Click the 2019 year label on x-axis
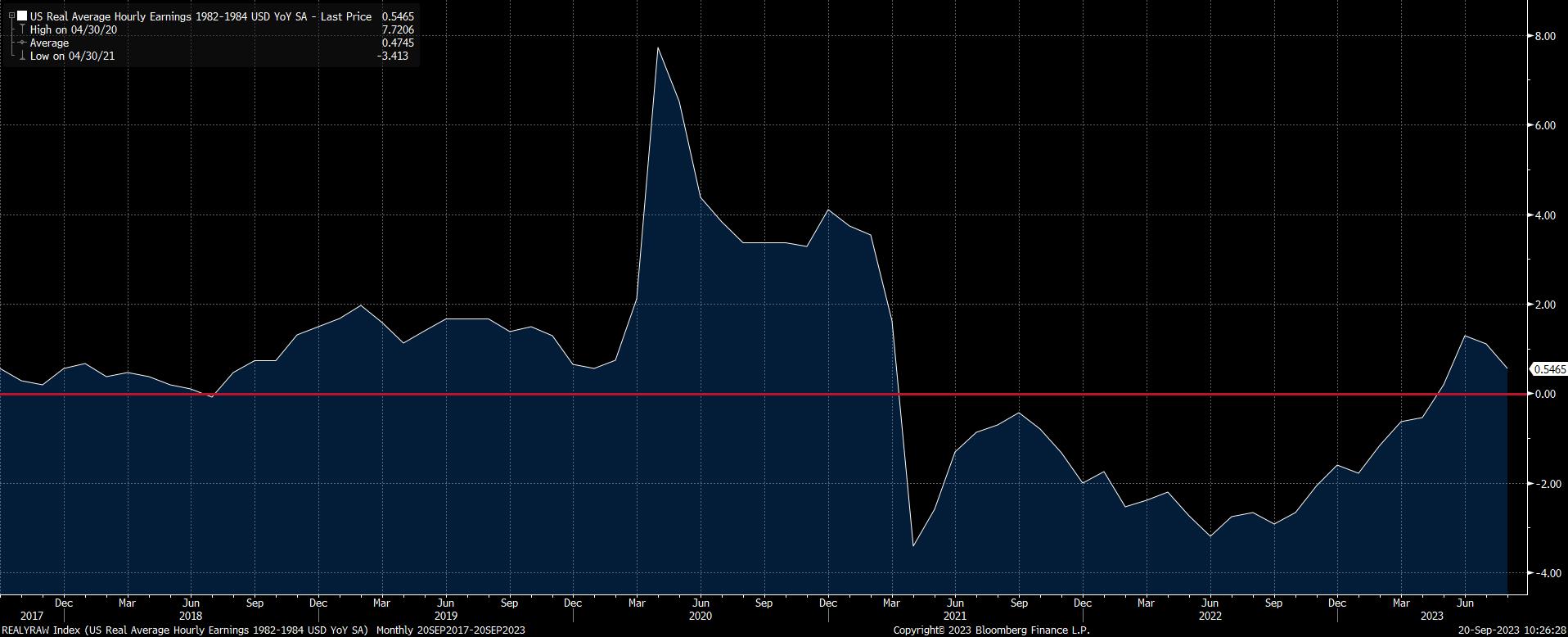 coord(445,616)
